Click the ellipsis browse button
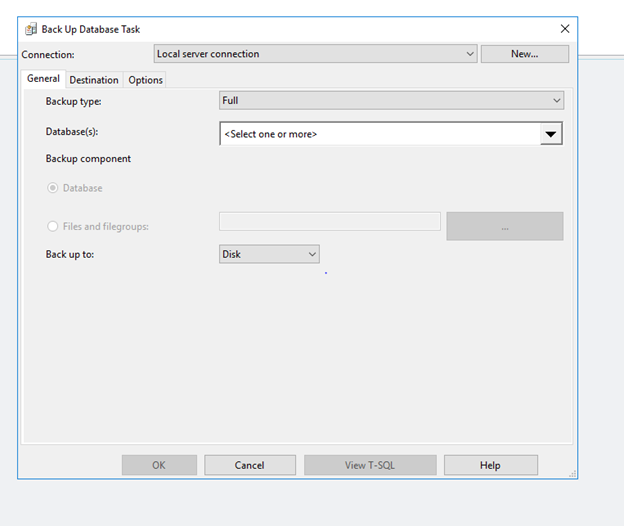 [505, 226]
